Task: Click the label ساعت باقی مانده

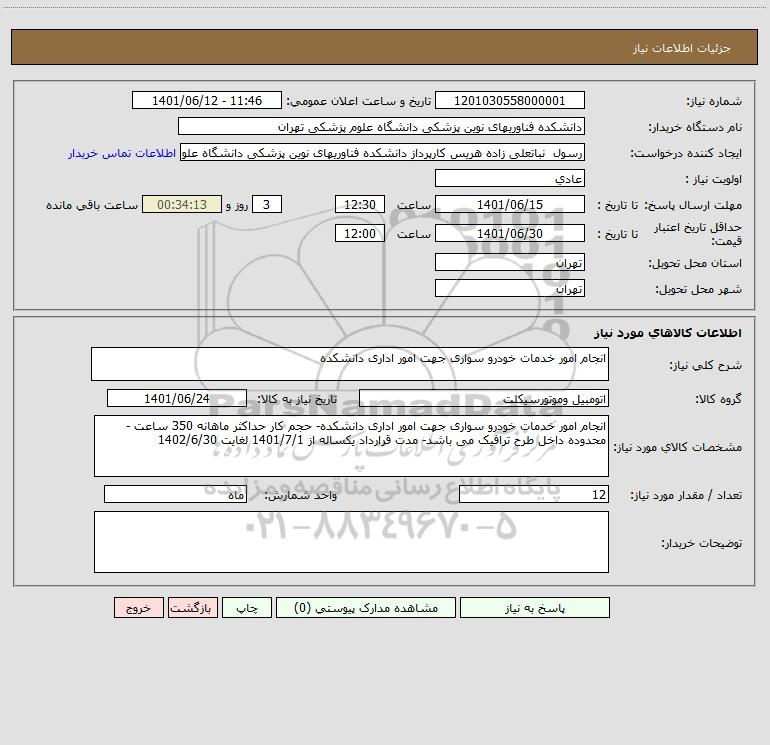Action: click(x=92, y=205)
